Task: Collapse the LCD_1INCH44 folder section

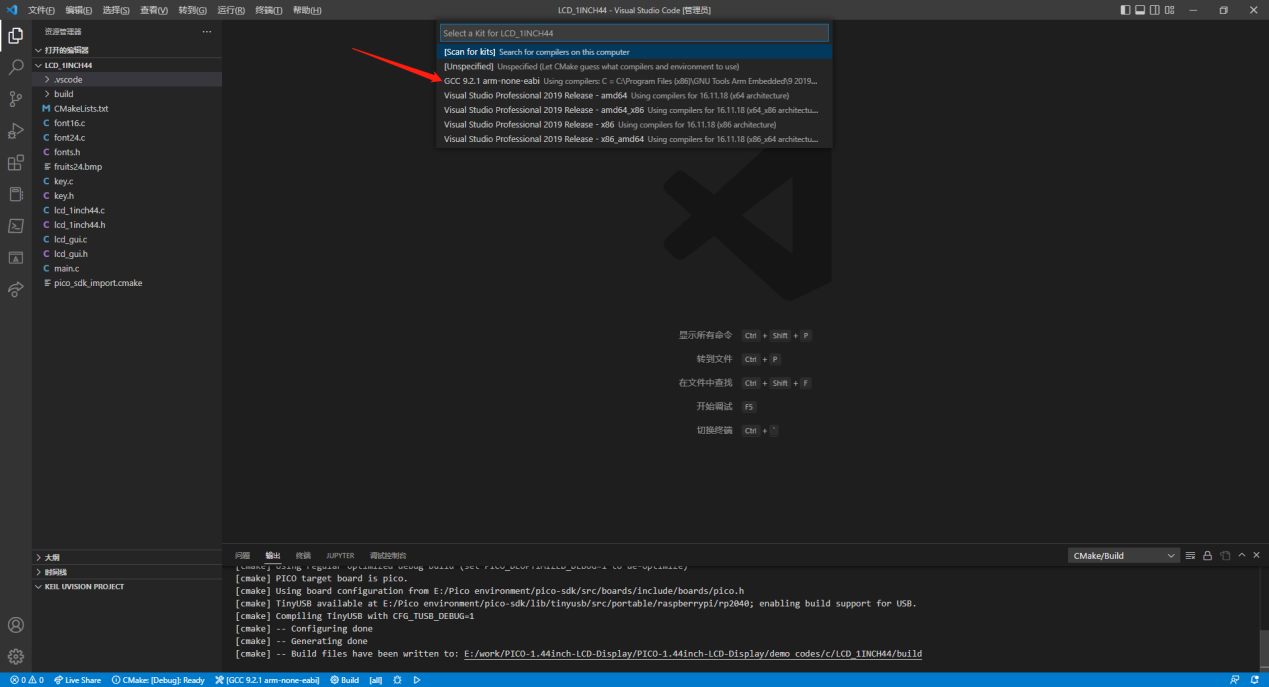Action: 127,65
